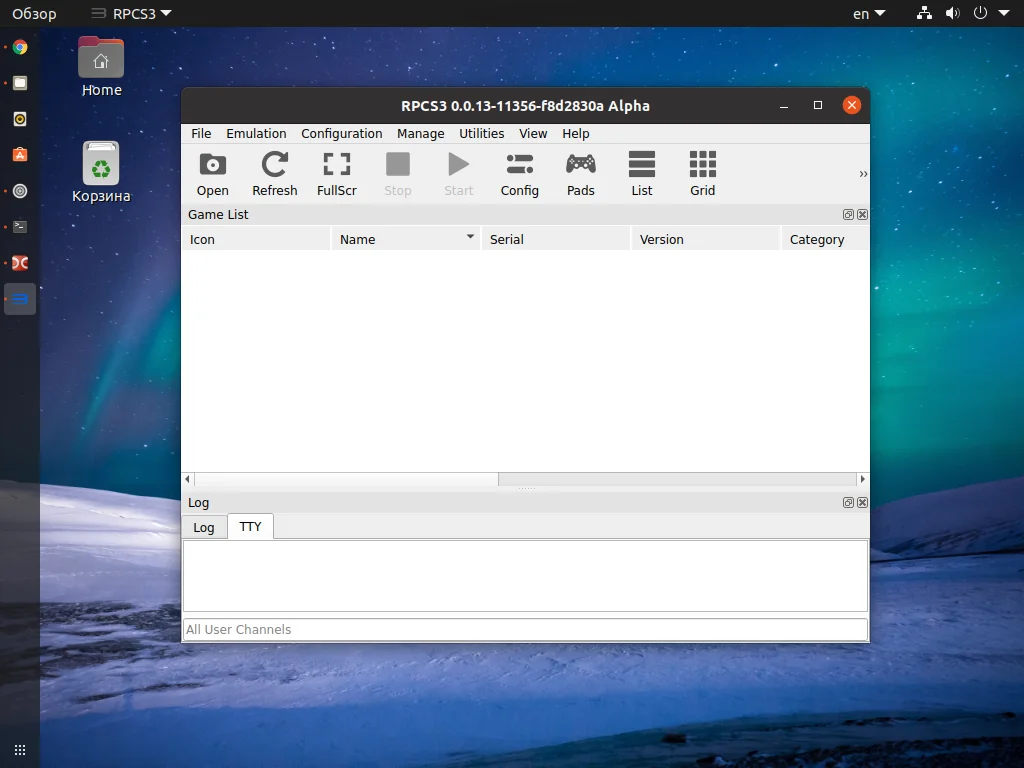Open Config settings icon

(519, 173)
